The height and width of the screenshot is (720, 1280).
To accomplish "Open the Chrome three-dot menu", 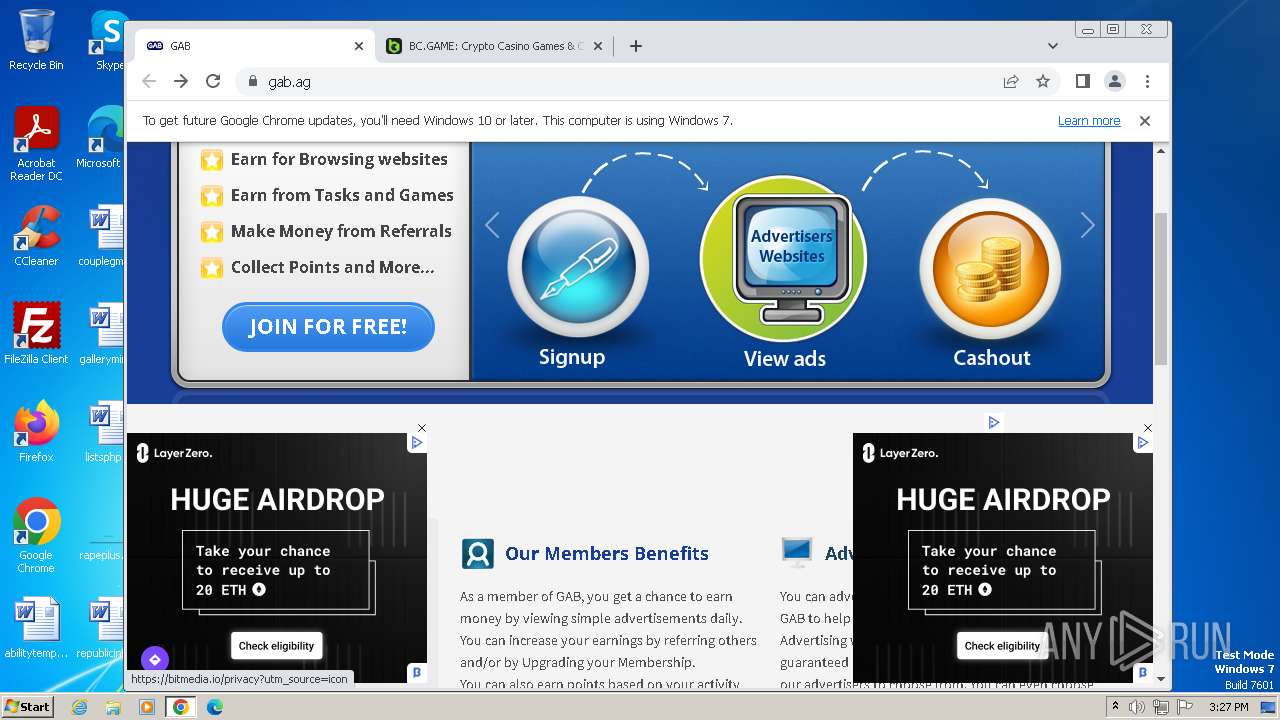I will pos(1147,81).
